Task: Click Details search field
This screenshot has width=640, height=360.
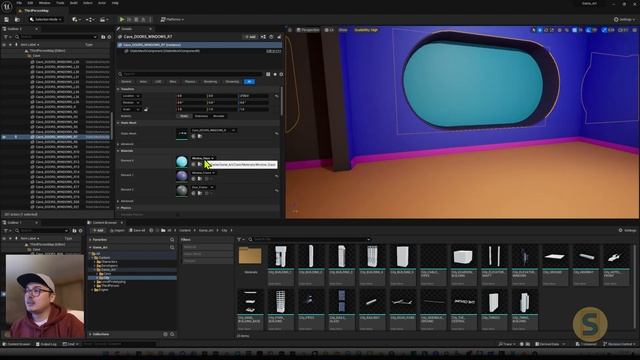Action: (x=191, y=74)
